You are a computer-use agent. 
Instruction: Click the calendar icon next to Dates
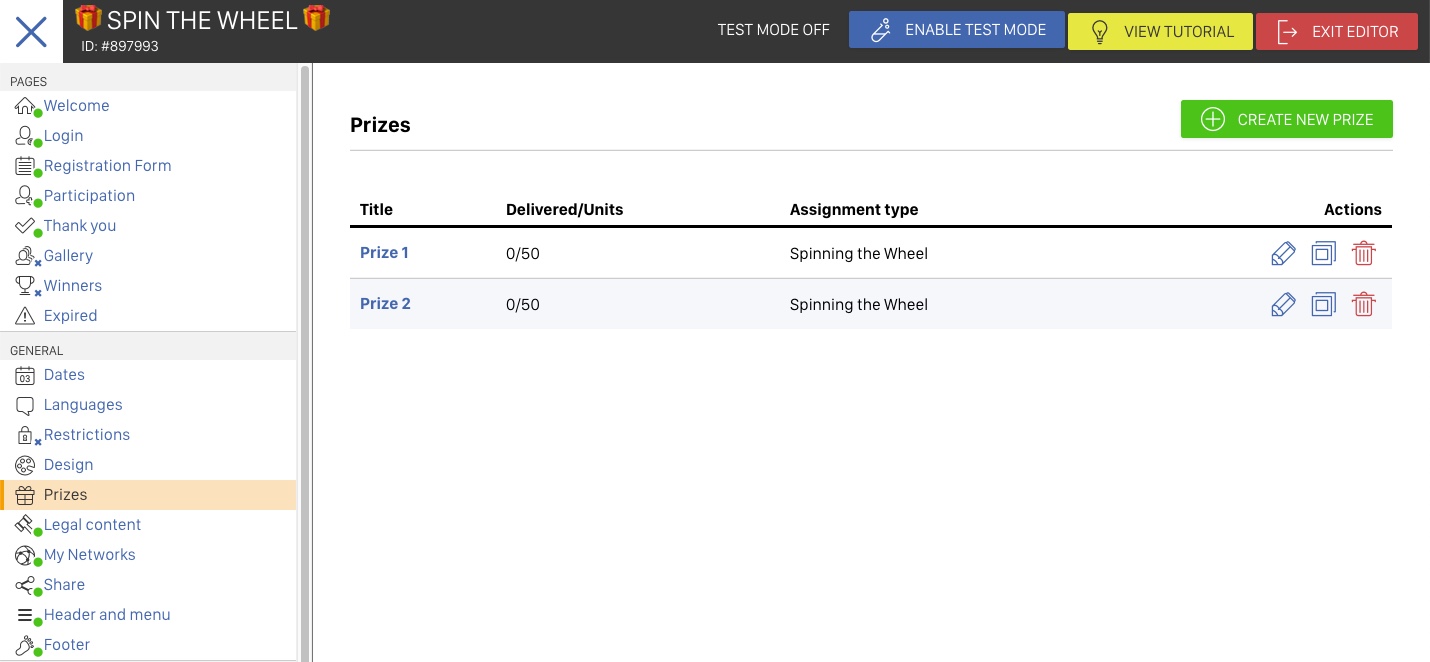pyautogui.click(x=25, y=375)
